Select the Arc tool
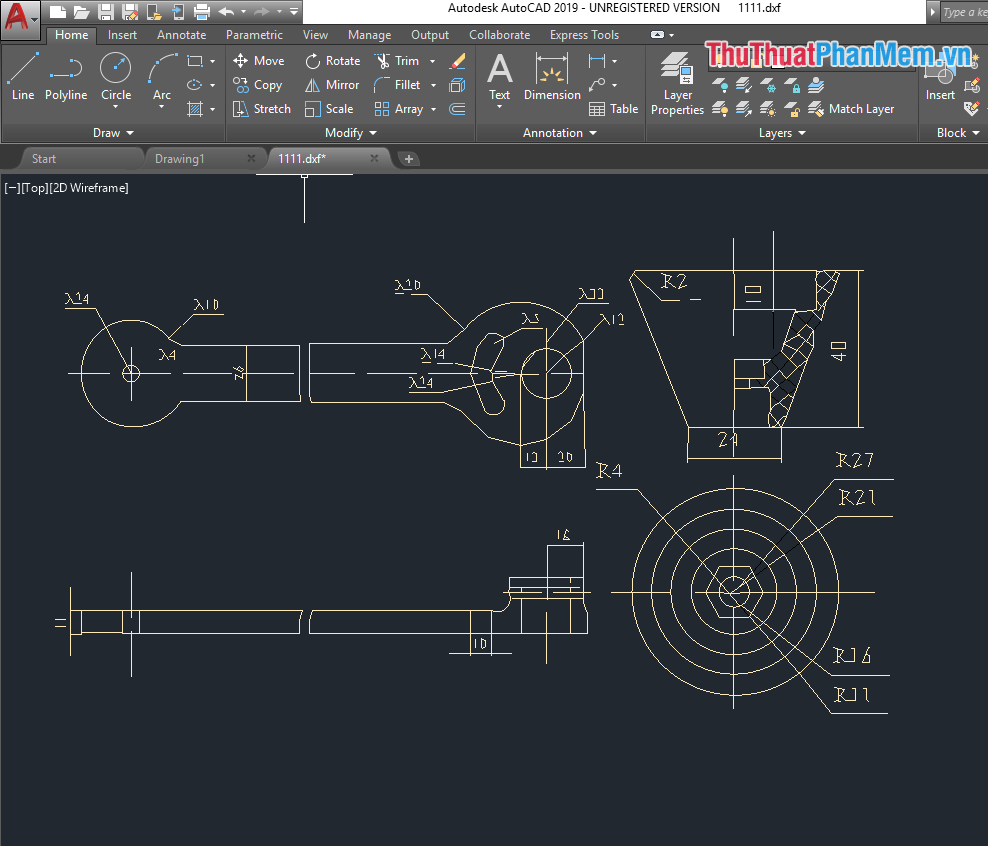The height and width of the screenshot is (846, 988). click(160, 70)
